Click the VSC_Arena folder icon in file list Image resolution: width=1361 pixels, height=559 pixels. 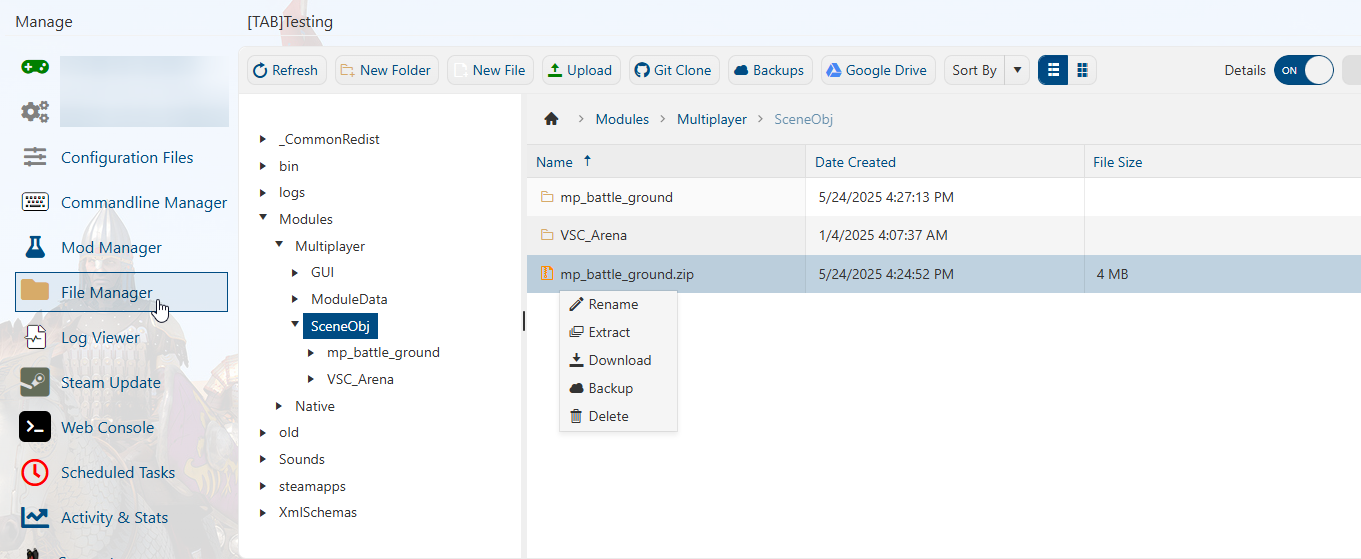pyautogui.click(x=547, y=235)
